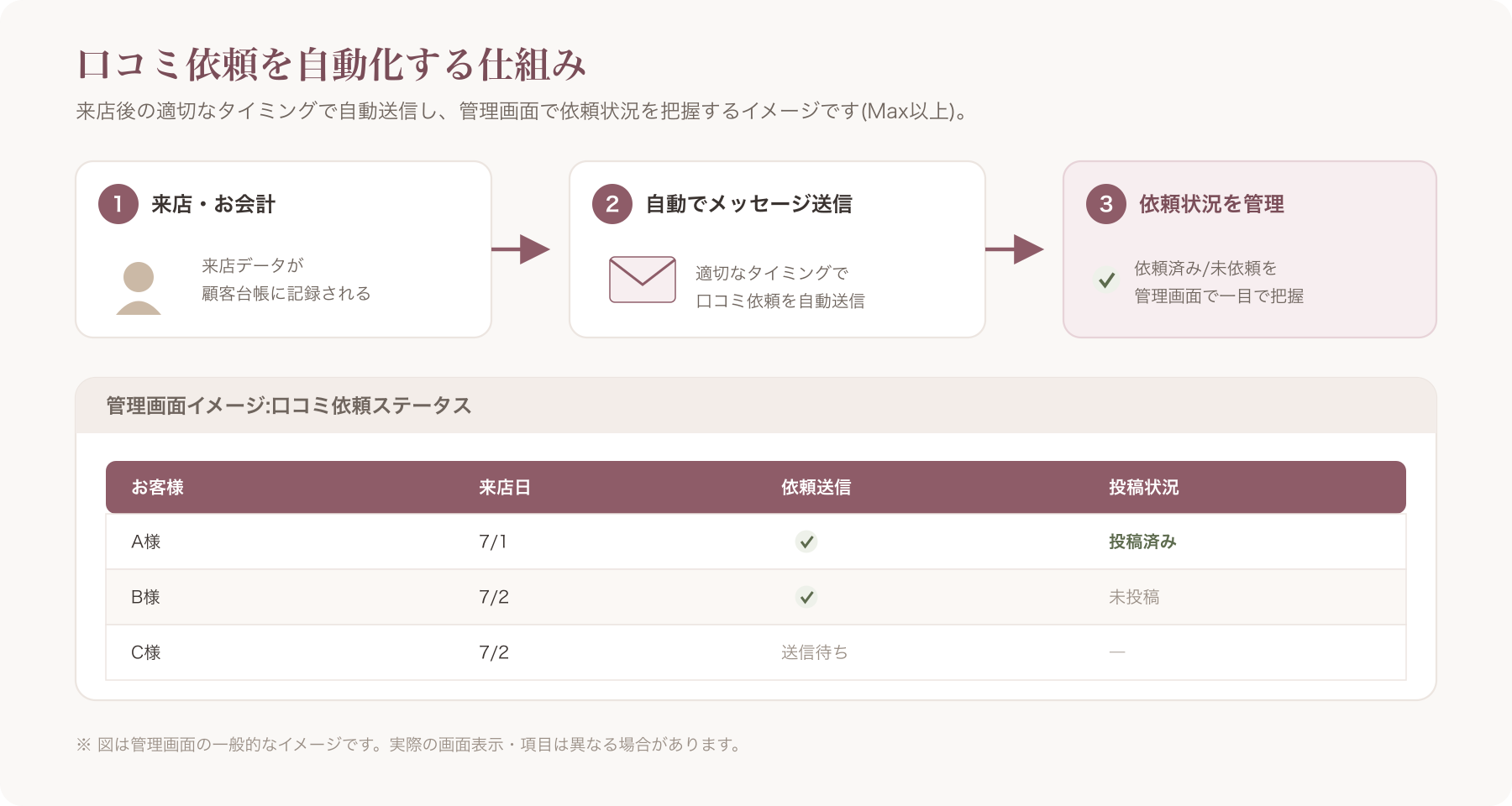1512x806 pixels.
Task: Click the 来店・お会計 step heading
Action: pyautogui.click(x=213, y=204)
